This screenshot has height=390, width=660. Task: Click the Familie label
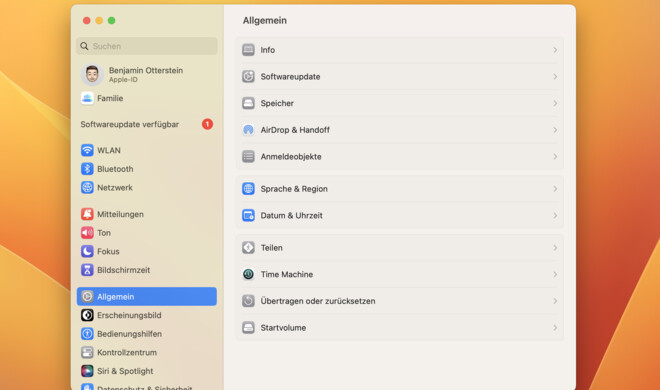[110, 98]
